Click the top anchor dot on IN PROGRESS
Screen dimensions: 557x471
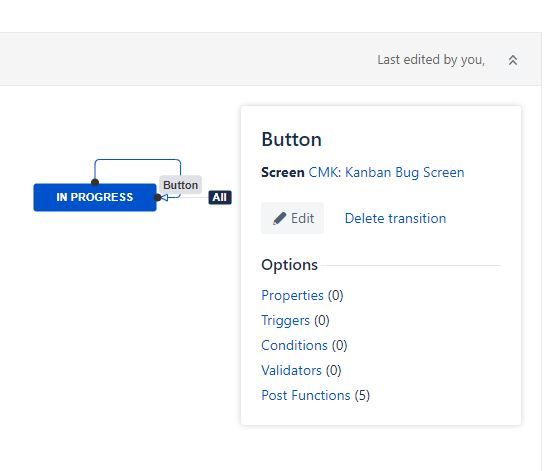tap(95, 182)
